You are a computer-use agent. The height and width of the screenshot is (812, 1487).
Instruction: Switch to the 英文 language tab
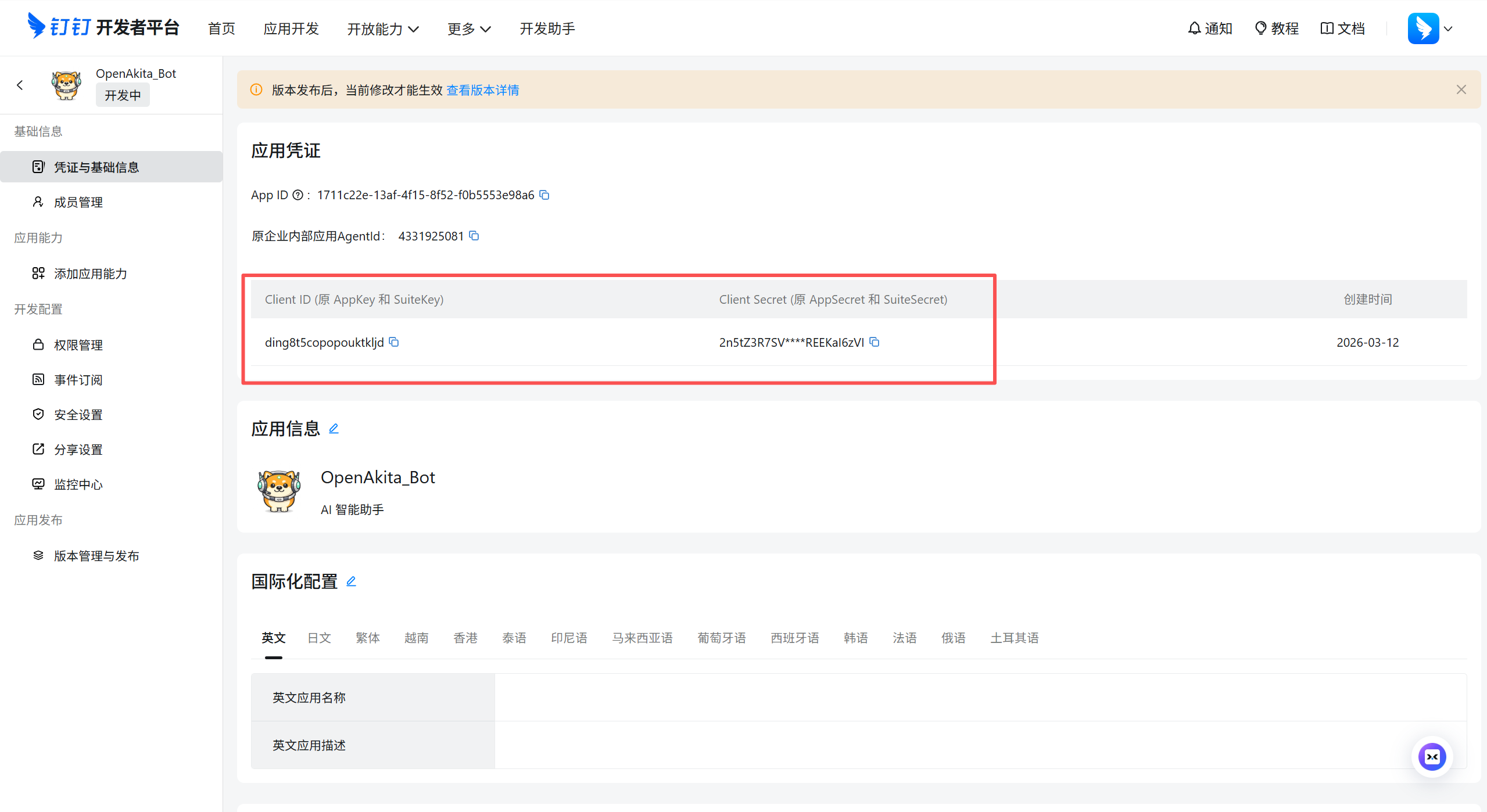click(x=273, y=638)
